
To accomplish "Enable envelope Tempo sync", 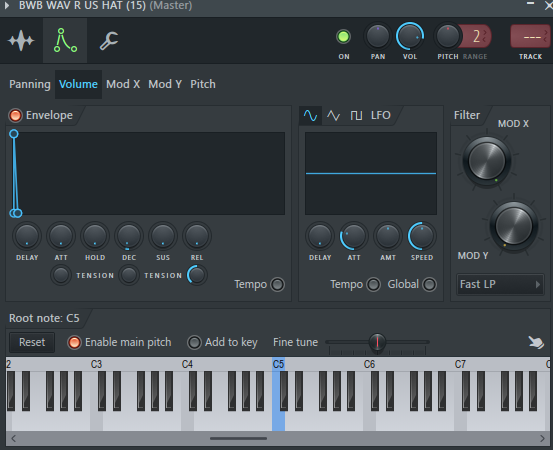I will pos(278,285).
